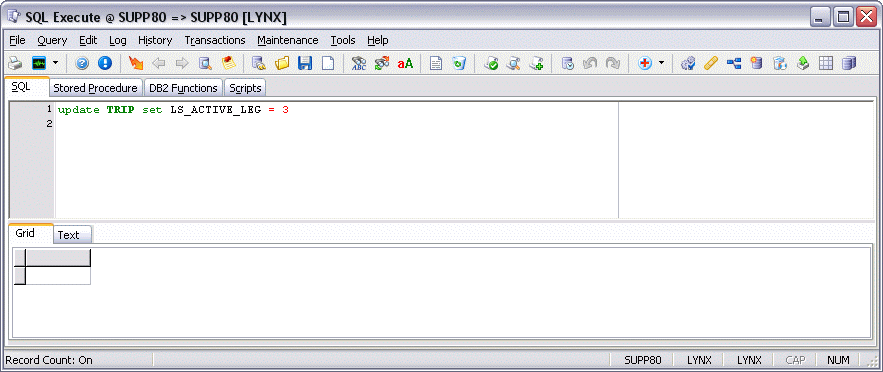Screen dimensions: 883x372
Task: Click the blue question mark help icon
Action: pyautogui.click(x=82, y=64)
